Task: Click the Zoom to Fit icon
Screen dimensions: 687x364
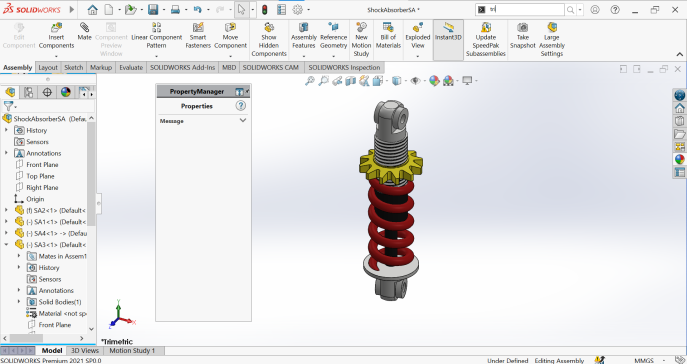Action: pos(310,81)
